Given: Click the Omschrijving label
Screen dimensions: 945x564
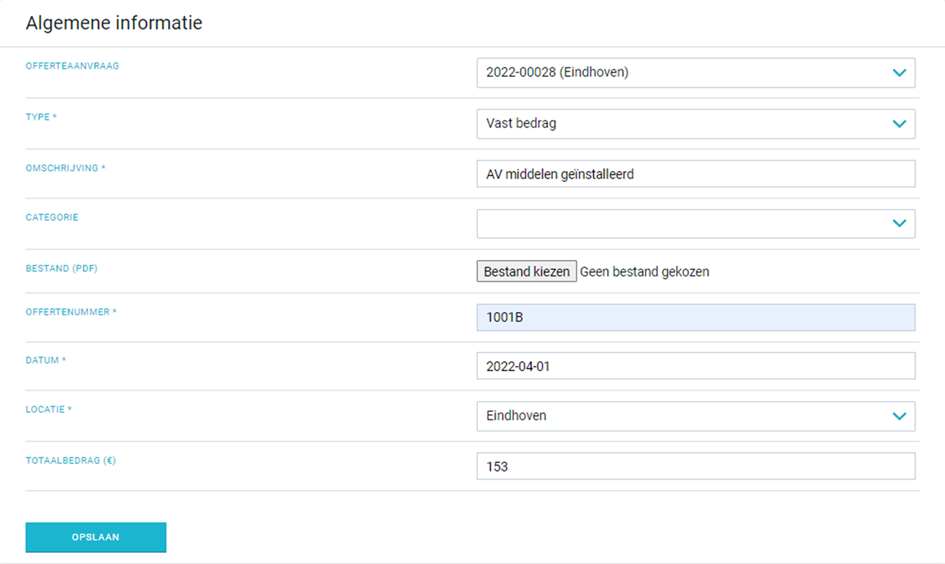Looking at the screenshot, I should [65, 168].
